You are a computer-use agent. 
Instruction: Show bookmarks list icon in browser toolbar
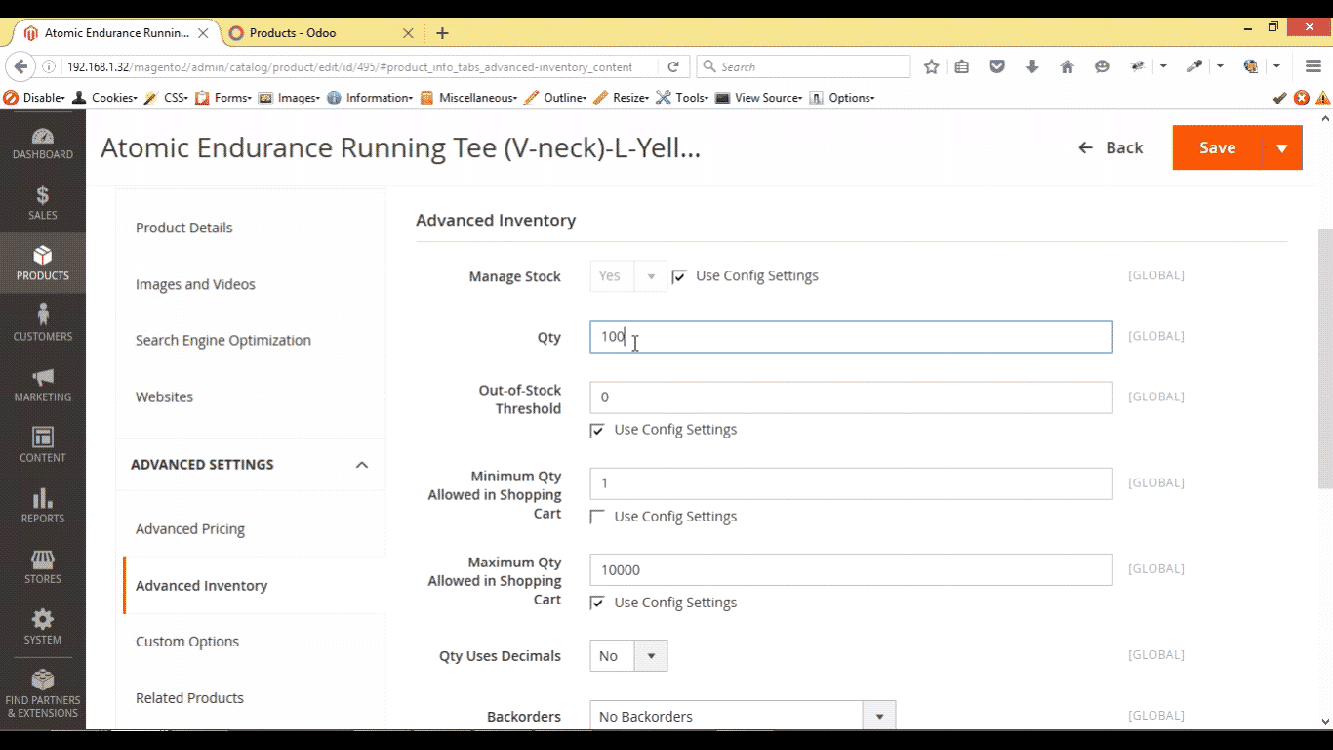pyautogui.click(x=962, y=67)
